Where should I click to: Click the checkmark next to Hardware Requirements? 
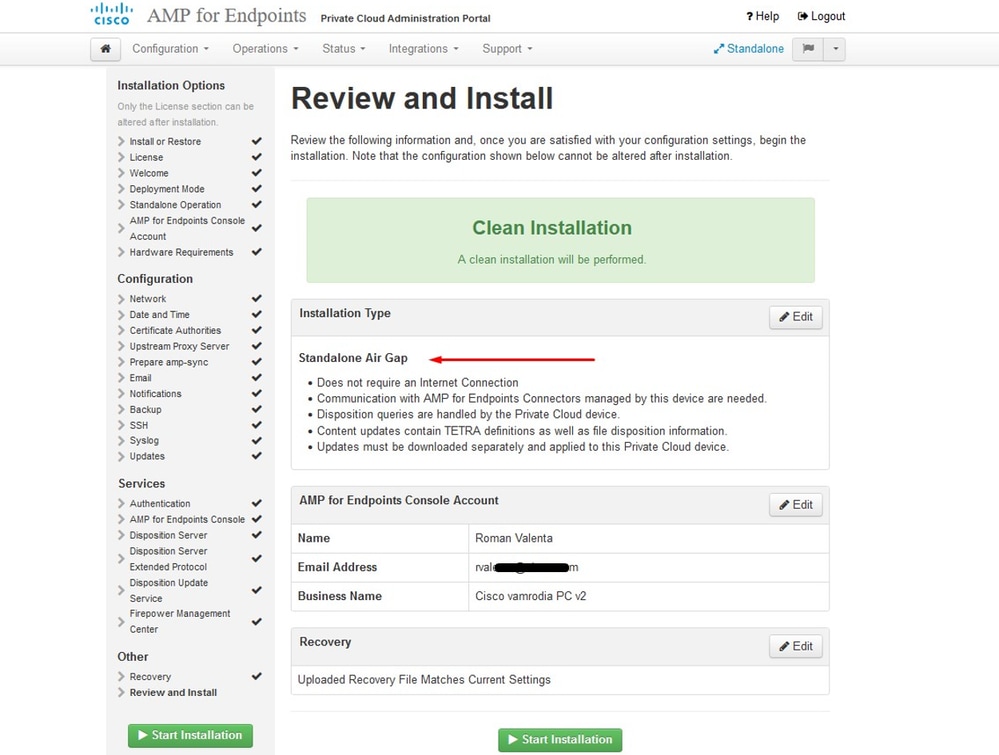(257, 252)
